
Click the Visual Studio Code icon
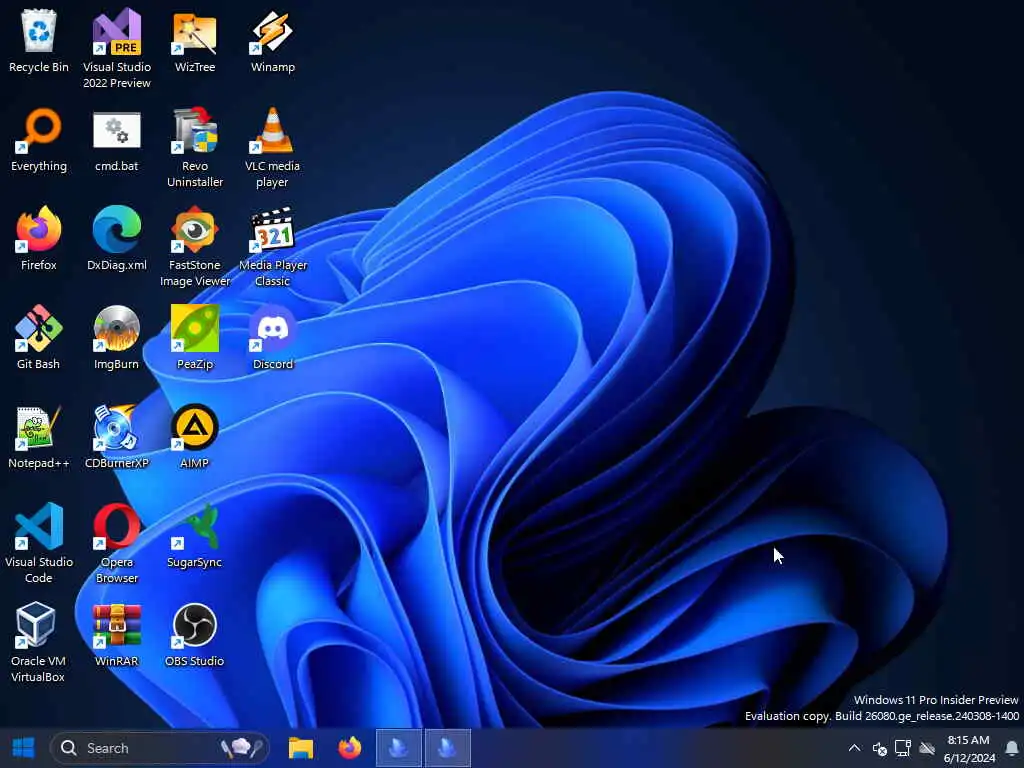(x=39, y=542)
